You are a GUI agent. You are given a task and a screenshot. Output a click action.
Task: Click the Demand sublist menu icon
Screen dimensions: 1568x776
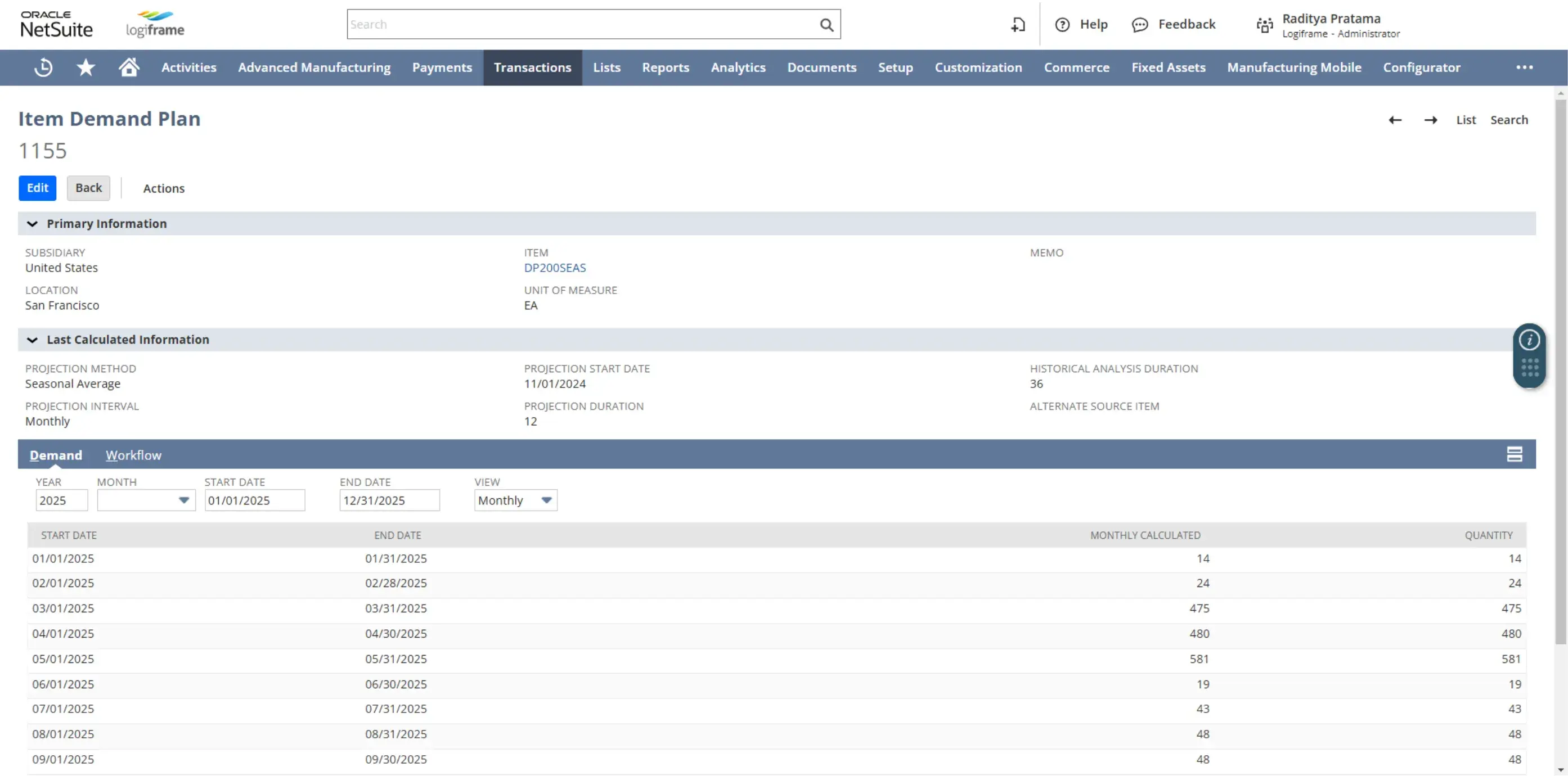(x=1515, y=454)
